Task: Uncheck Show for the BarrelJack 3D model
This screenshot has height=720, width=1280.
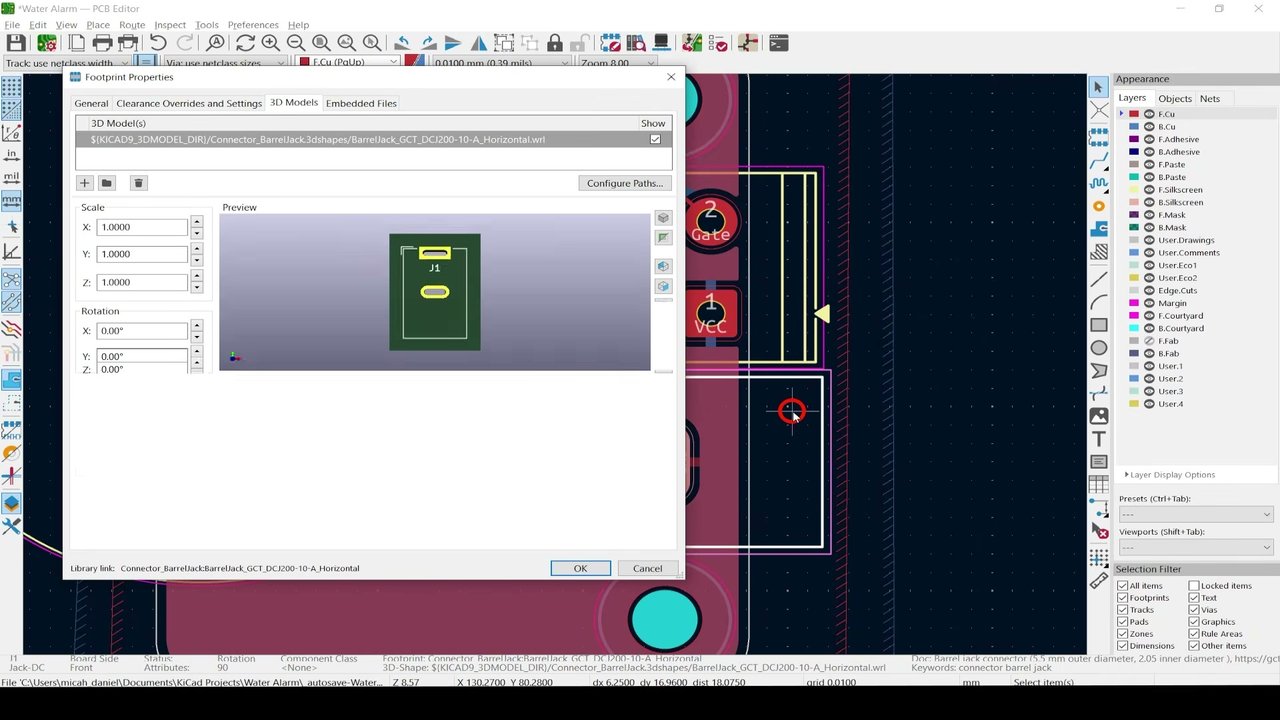Action: pyautogui.click(x=655, y=140)
